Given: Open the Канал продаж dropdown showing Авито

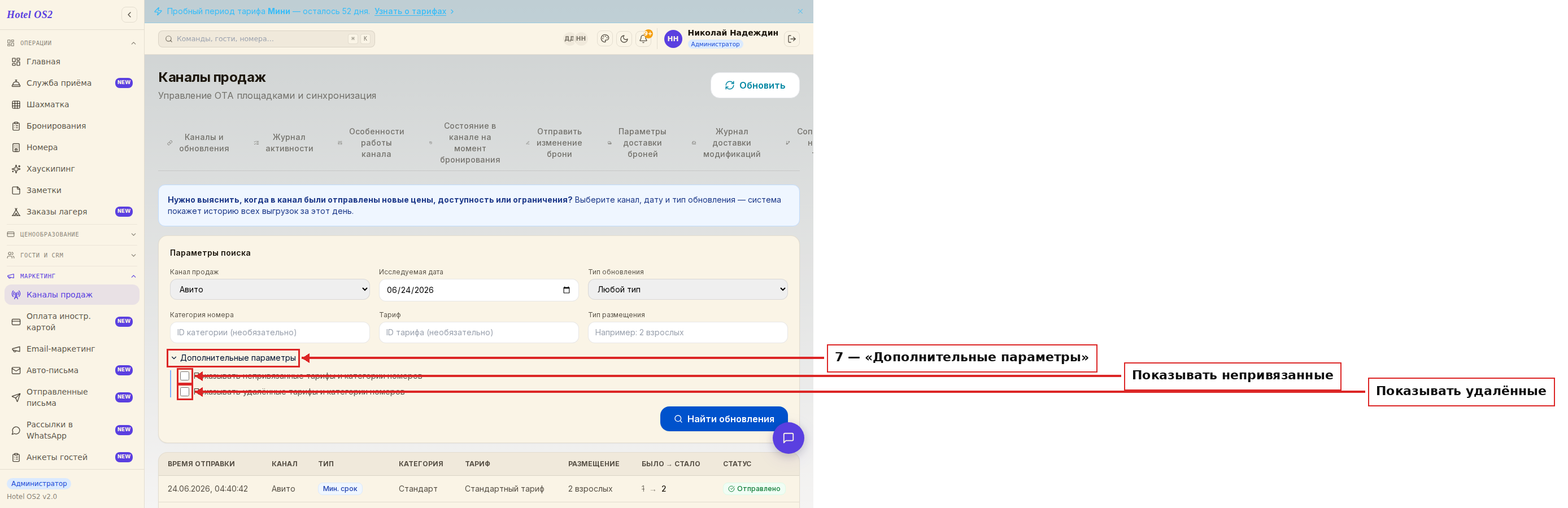Looking at the screenshot, I should tap(269, 290).
